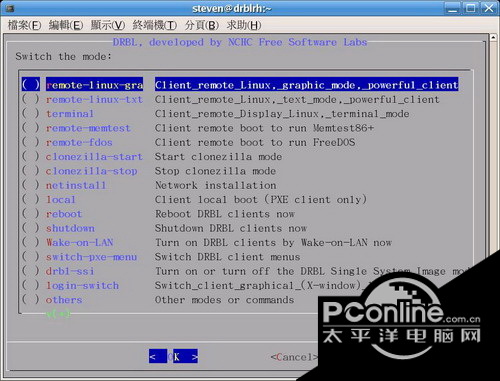Select the terminal mode radio option
The image size is (500, 381).
(31, 113)
